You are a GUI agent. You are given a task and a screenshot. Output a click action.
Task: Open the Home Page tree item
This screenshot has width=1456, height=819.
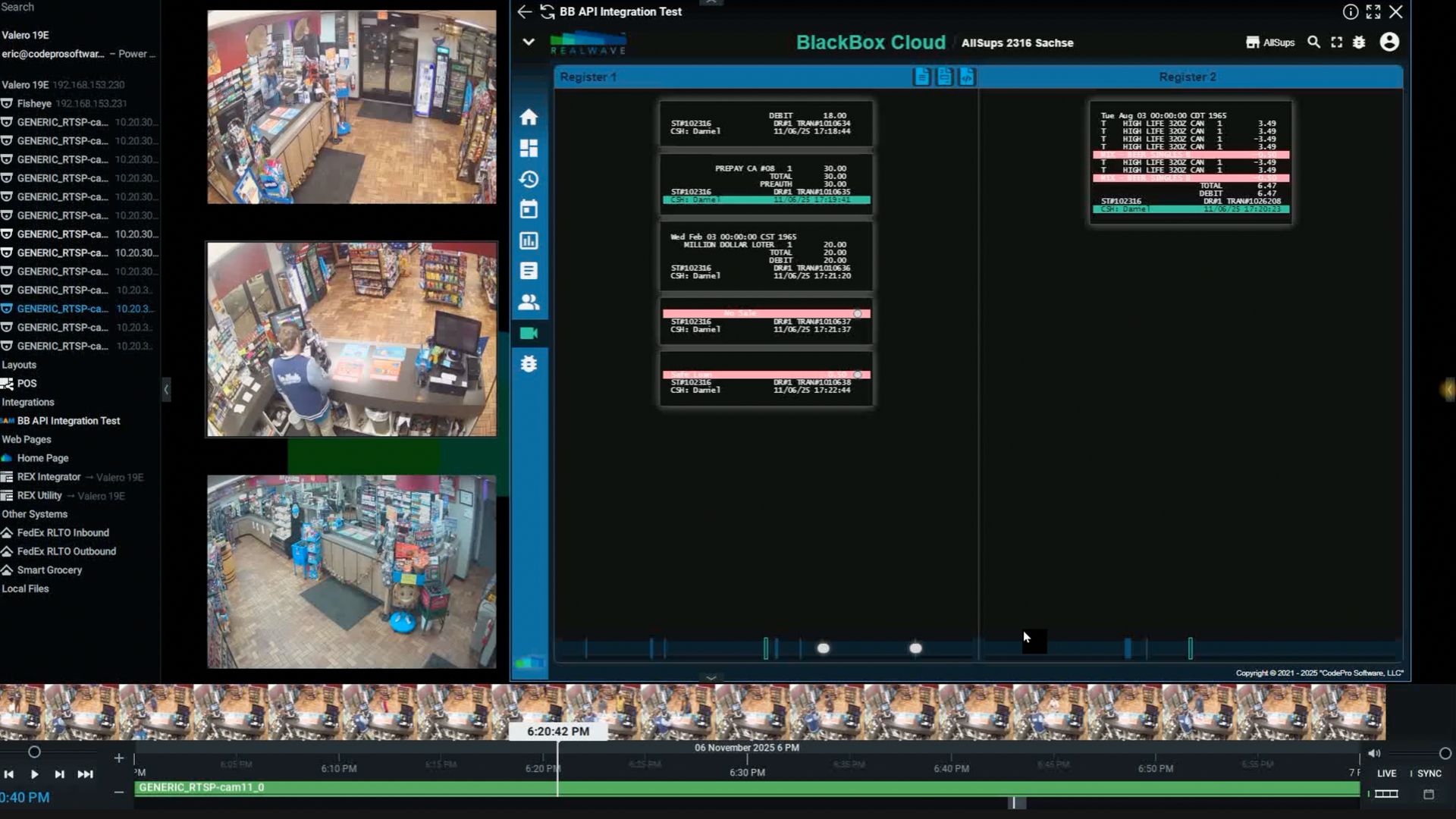click(42, 458)
